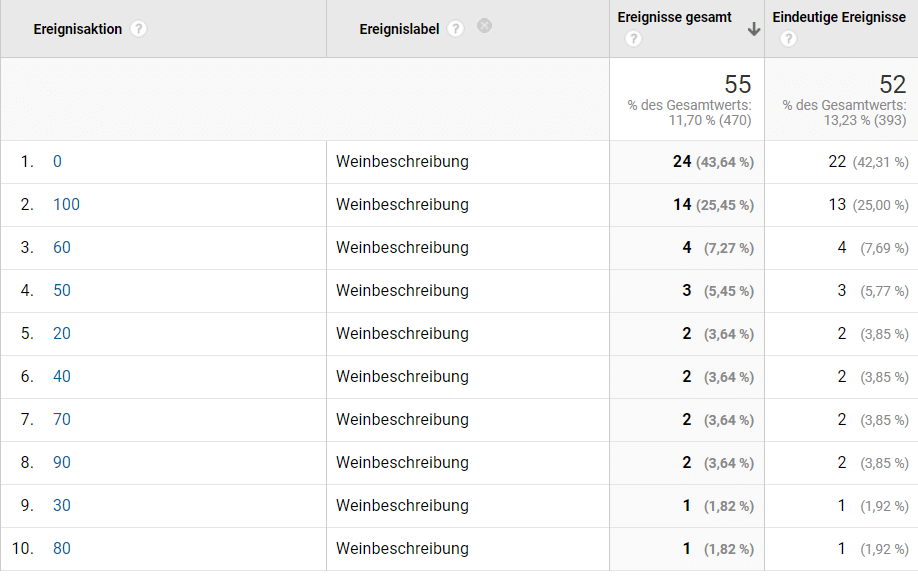This screenshot has width=918, height=580.
Task: Open event action 70 link
Action: tap(62, 419)
